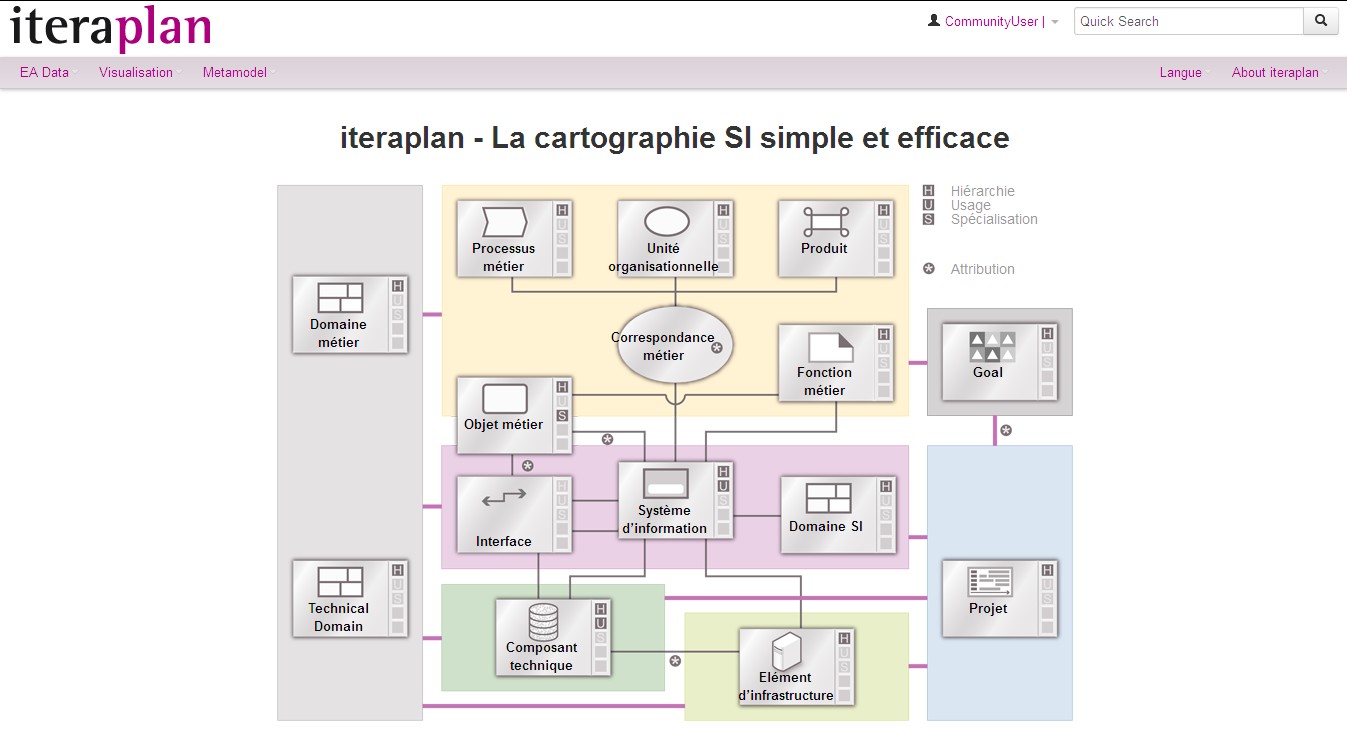Open the Technical Domain building block
The height and width of the screenshot is (737, 1347).
[350, 599]
